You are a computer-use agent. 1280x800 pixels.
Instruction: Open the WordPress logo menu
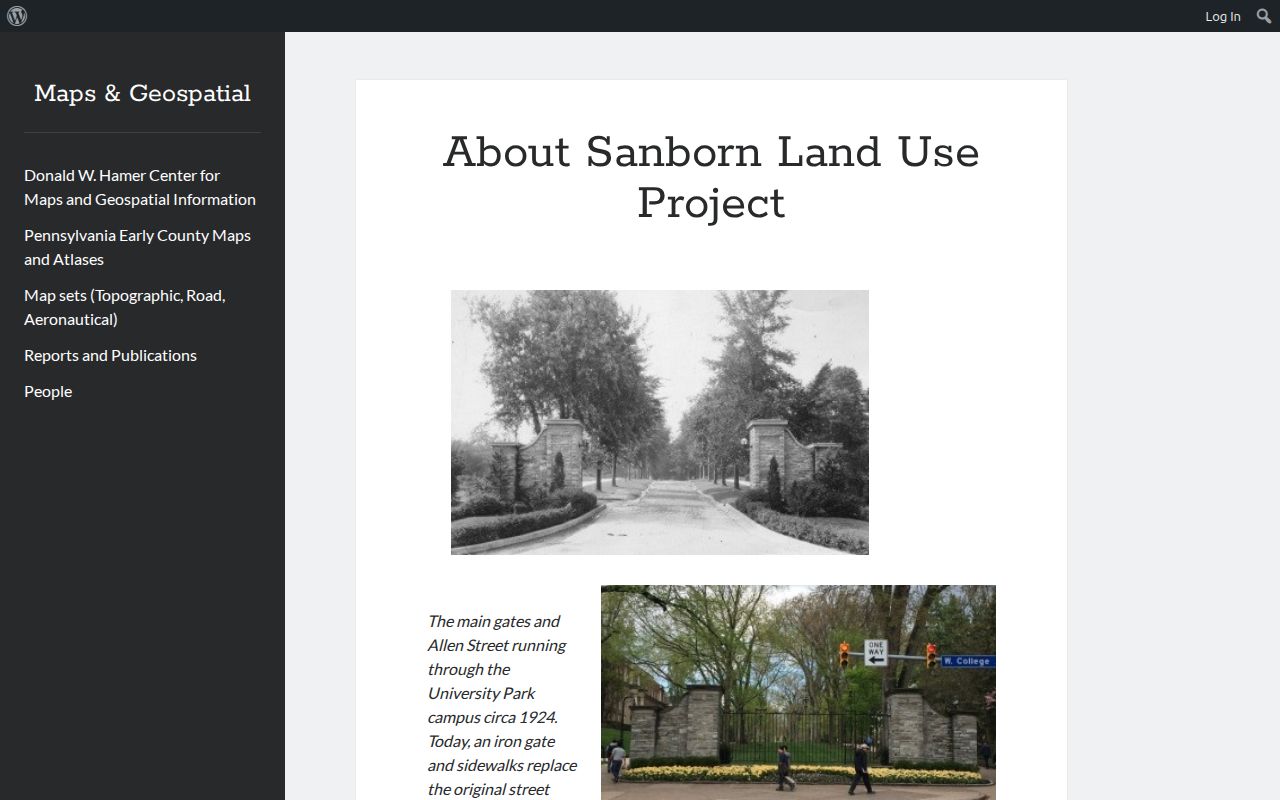click(17, 16)
